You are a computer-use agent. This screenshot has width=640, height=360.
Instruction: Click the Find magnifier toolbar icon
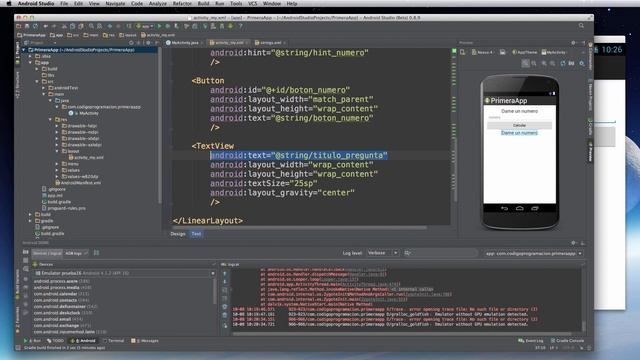tap(91, 26)
